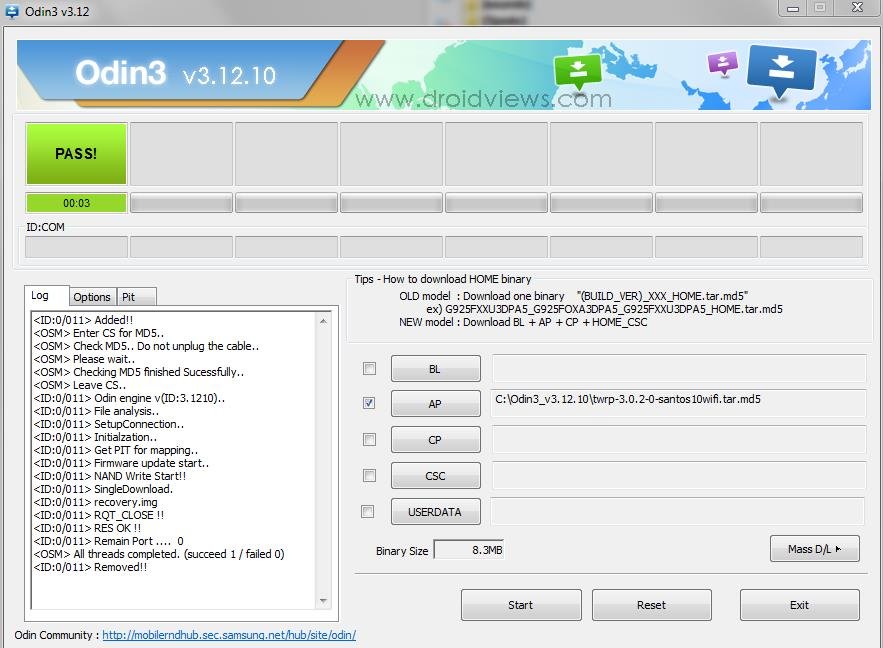The height and width of the screenshot is (648, 883).
Task: Open the Options tab
Action: 92,297
